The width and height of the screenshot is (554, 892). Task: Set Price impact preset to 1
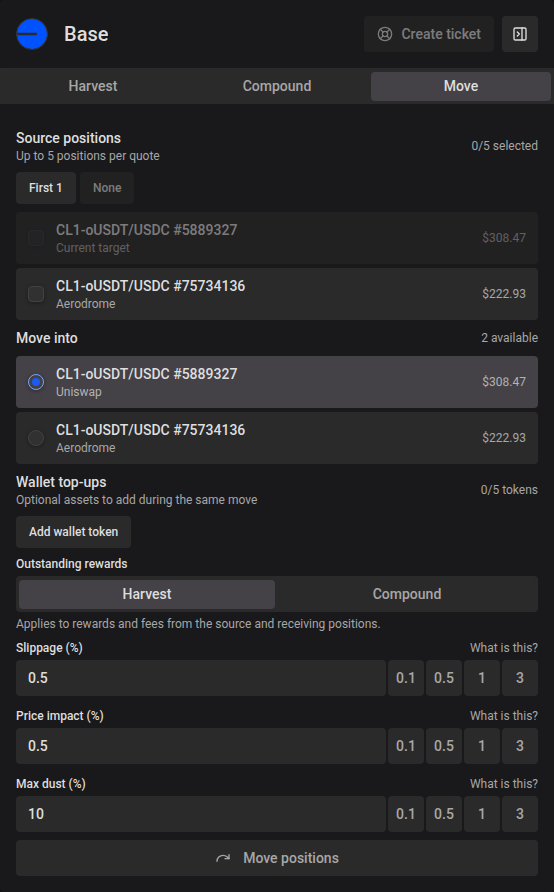(482, 746)
